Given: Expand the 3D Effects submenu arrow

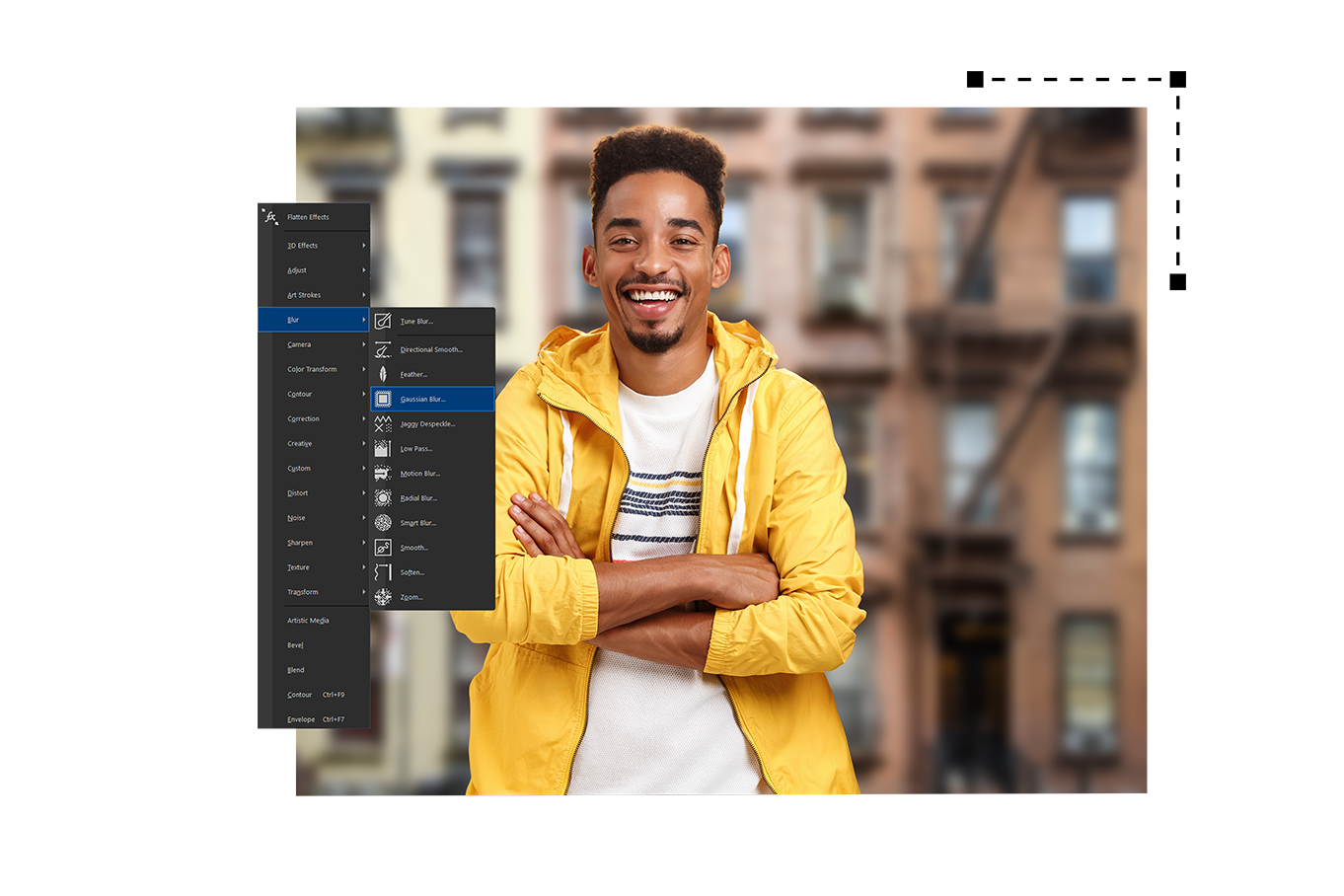Looking at the screenshot, I should point(363,246).
